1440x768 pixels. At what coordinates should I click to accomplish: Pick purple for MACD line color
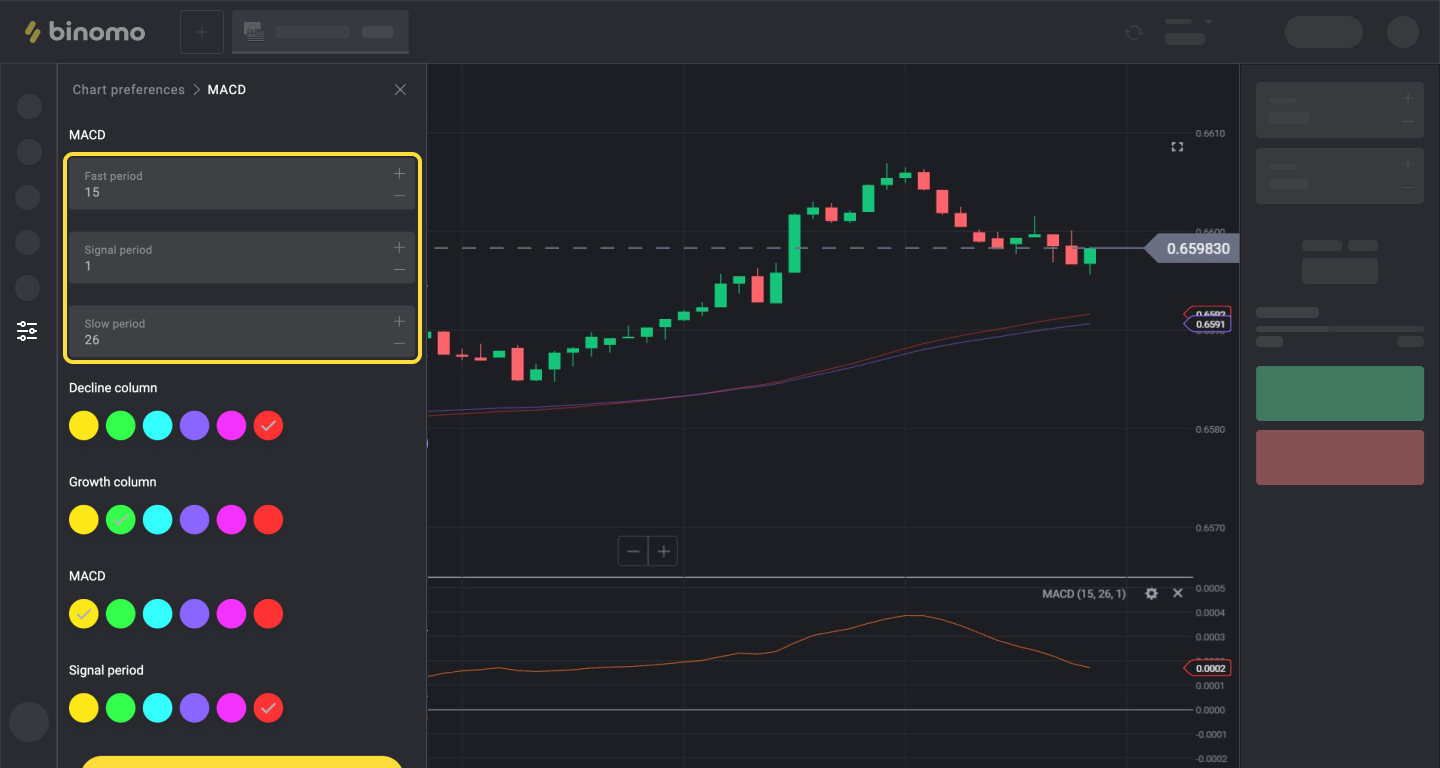pyautogui.click(x=195, y=614)
